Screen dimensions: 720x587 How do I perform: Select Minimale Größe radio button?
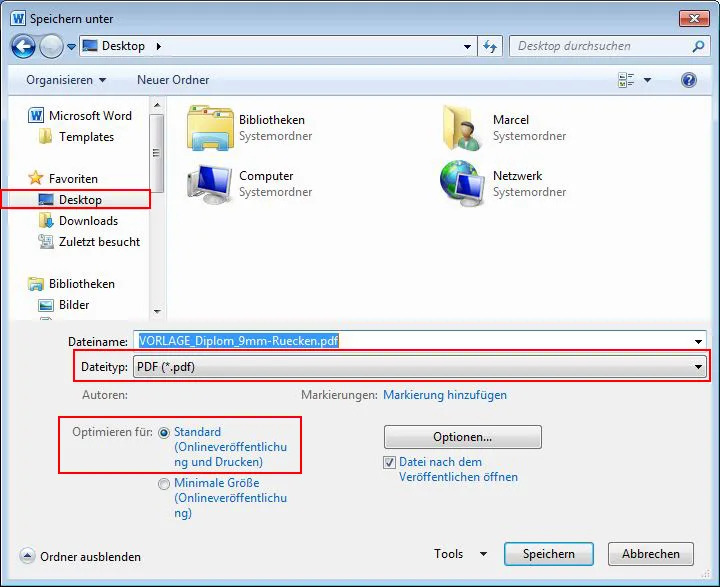pos(164,484)
